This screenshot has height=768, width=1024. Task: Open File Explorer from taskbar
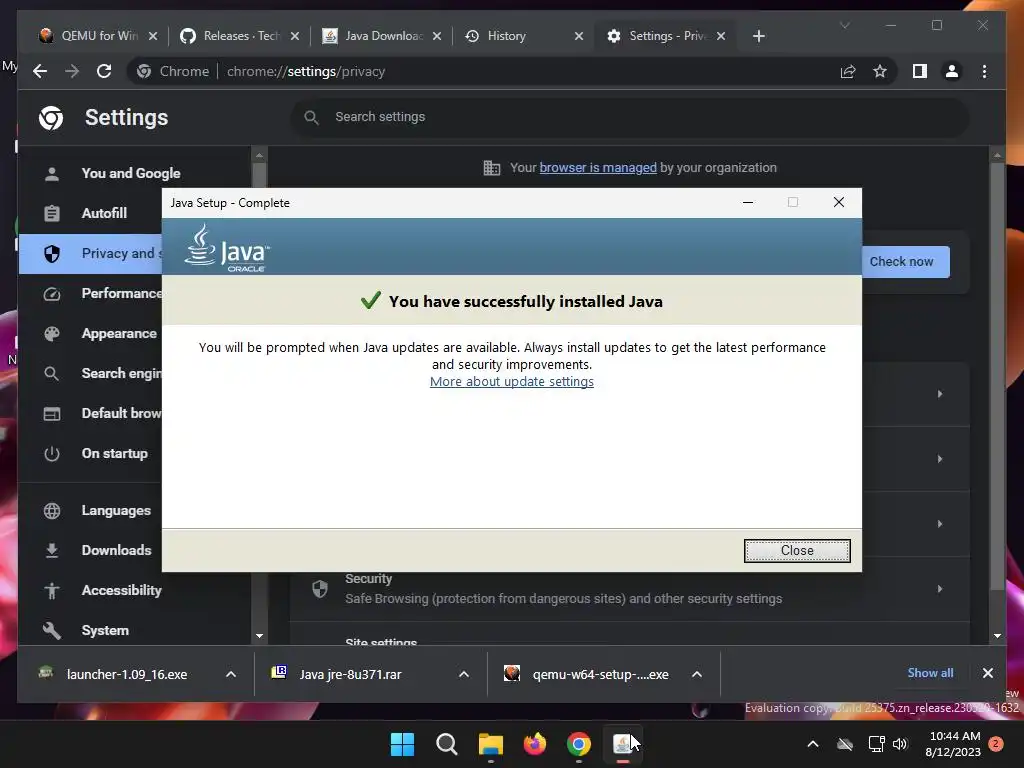point(490,744)
